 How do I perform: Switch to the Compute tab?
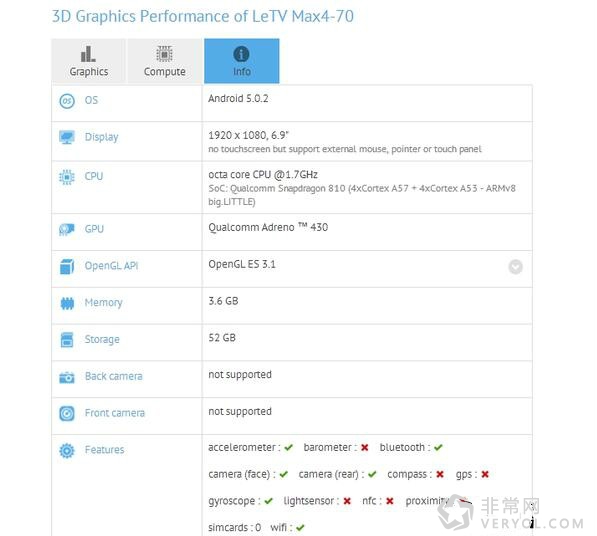pos(164,61)
